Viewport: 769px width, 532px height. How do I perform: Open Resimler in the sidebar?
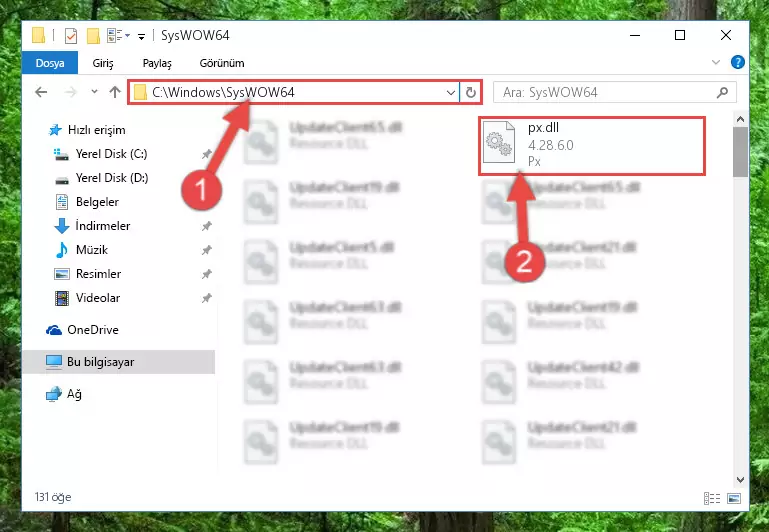point(87,274)
